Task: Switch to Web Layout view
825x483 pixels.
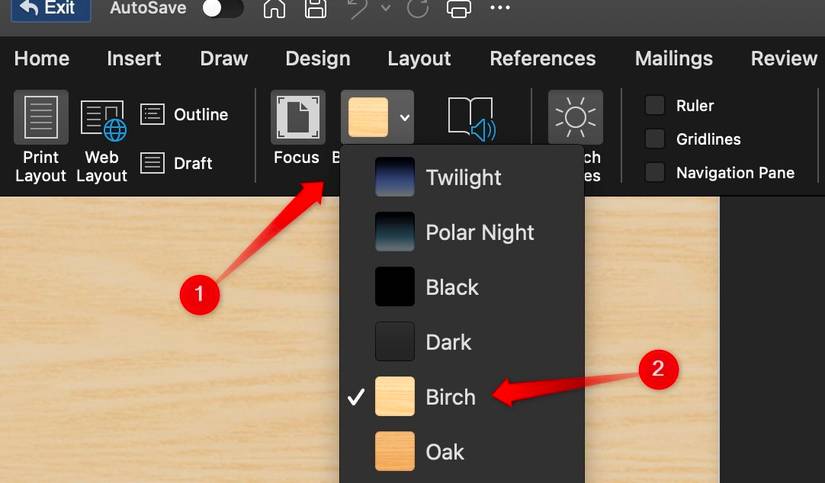Action: point(102,138)
